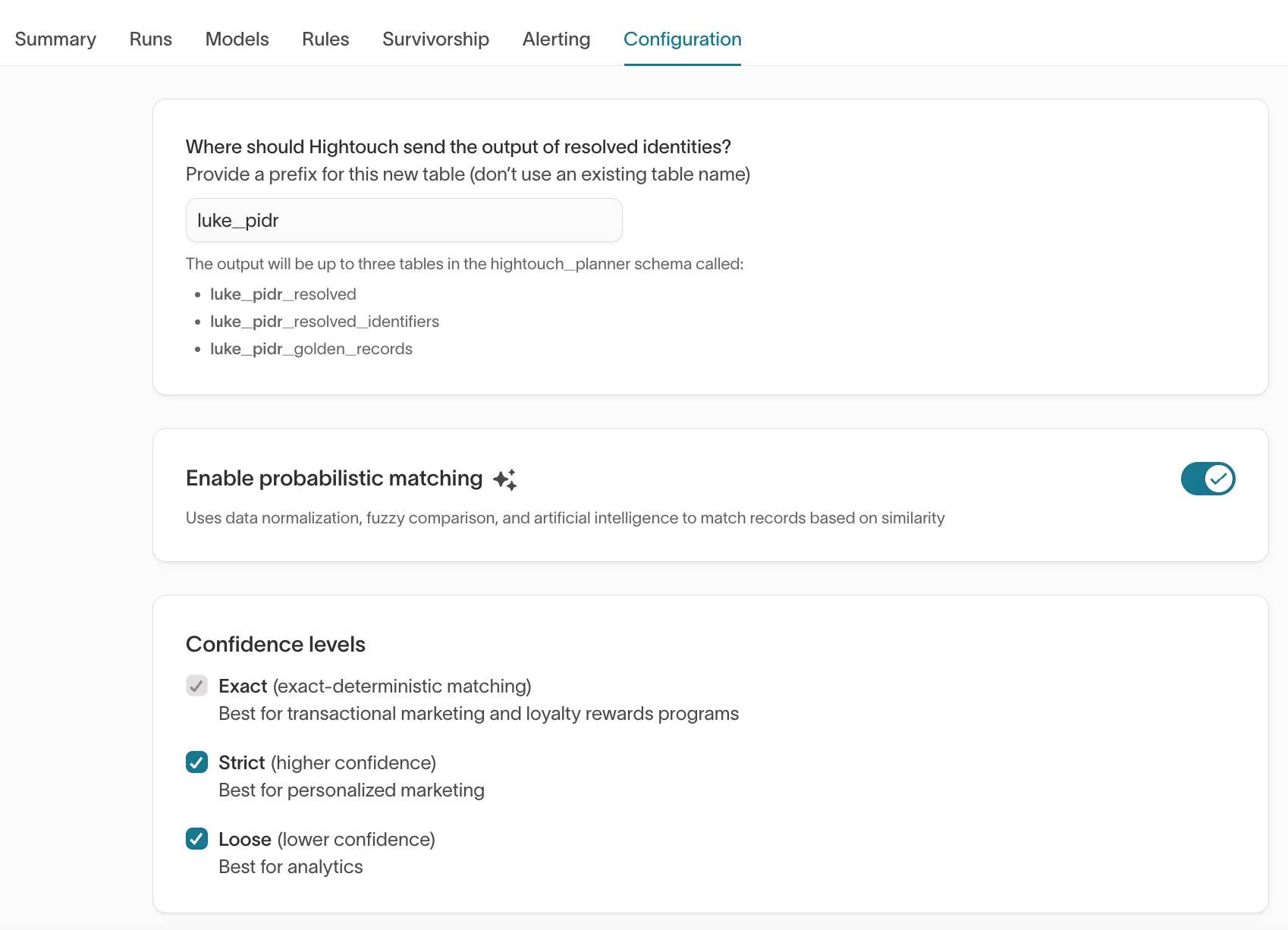1288x930 pixels.
Task: Select the luke_pidr_resolved_identifiers table name
Action: (x=325, y=322)
